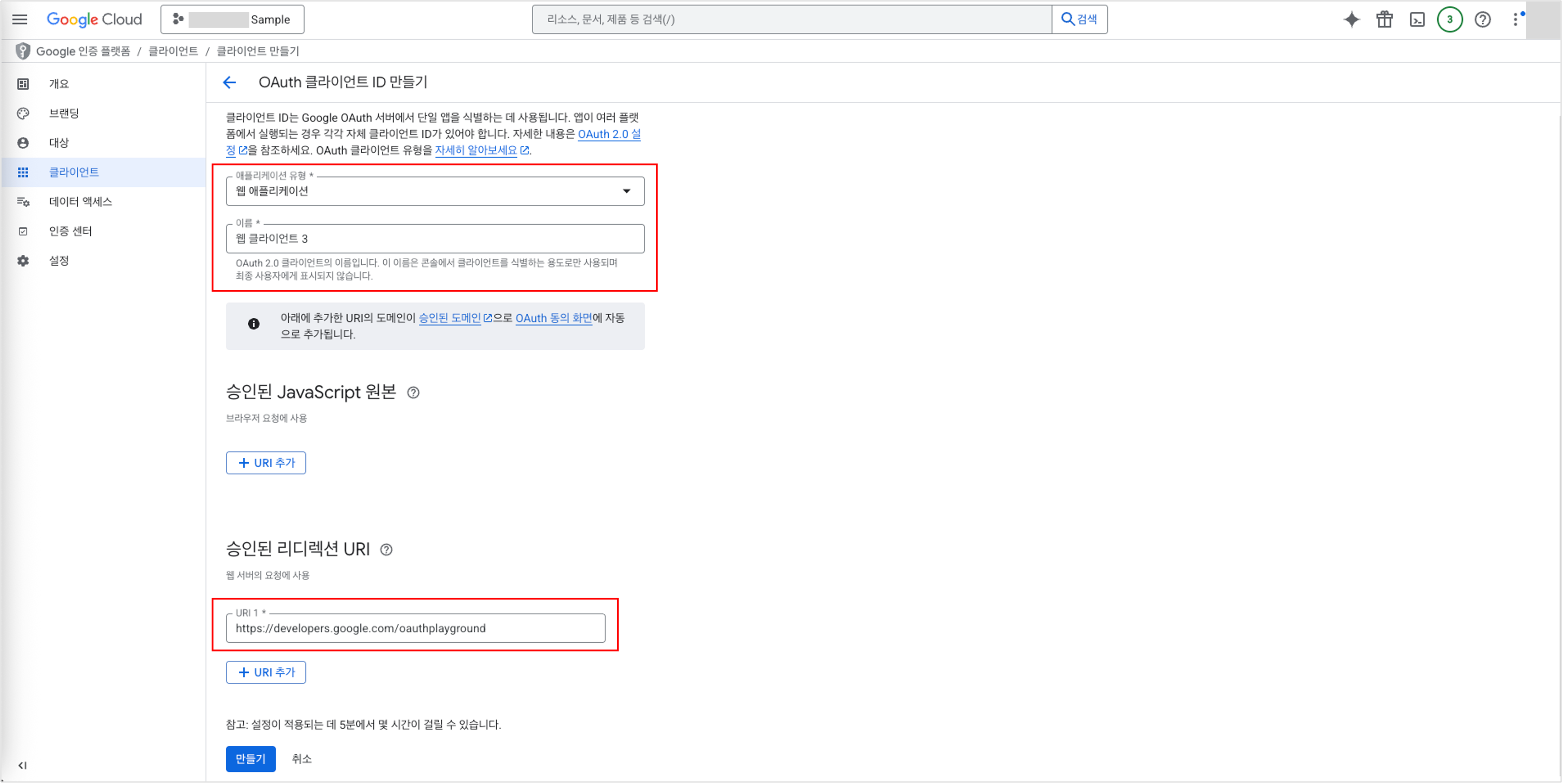The height and width of the screenshot is (784, 1562).
Task: Click the URI 1 input field
Action: tap(418, 628)
